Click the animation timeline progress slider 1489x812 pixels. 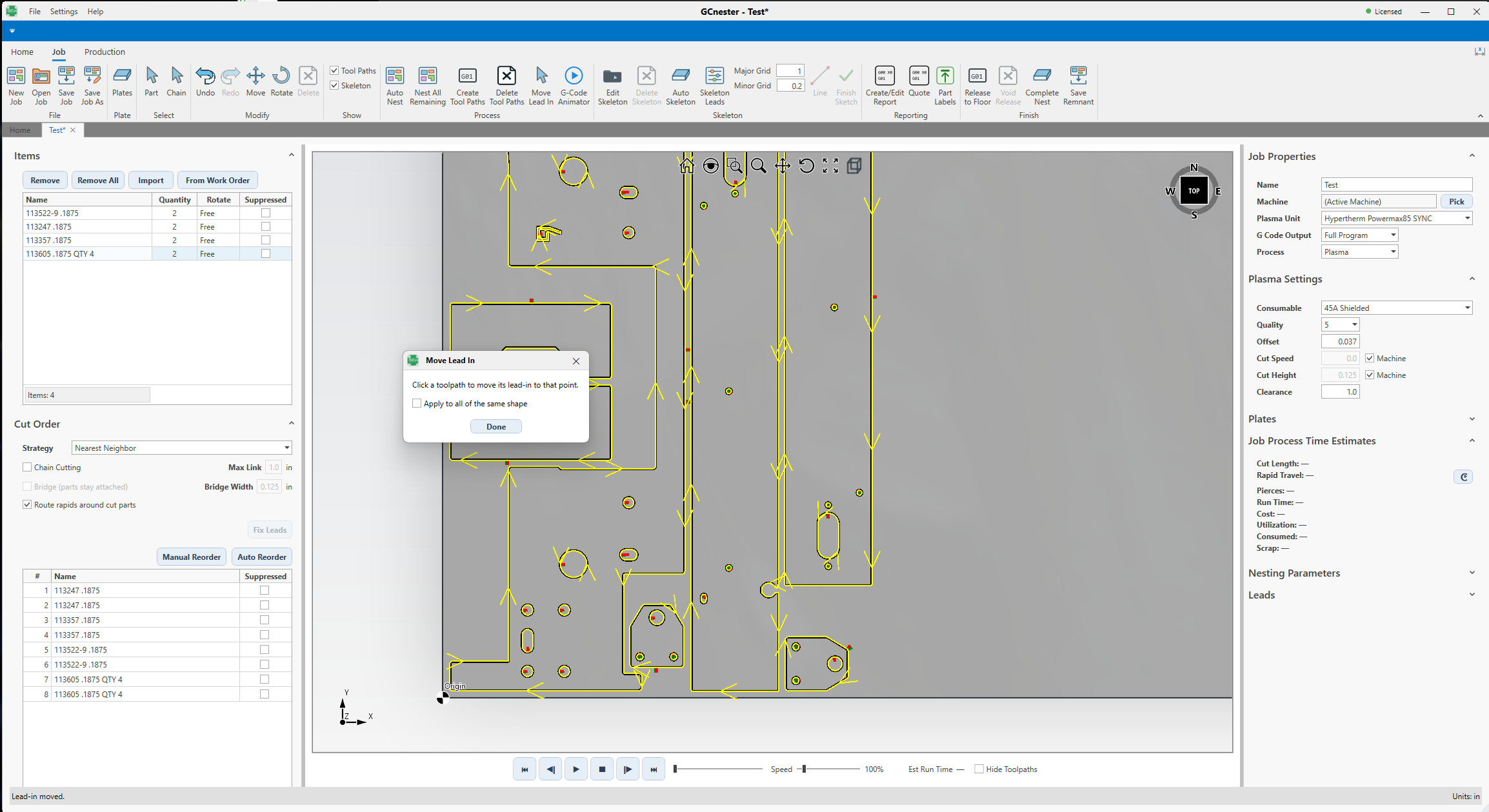(719, 769)
